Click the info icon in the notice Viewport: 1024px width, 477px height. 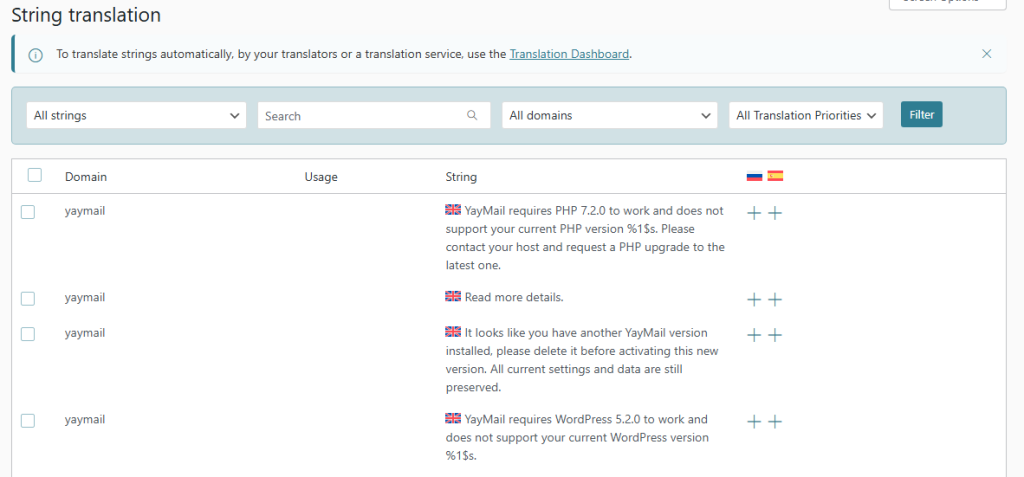(35, 55)
